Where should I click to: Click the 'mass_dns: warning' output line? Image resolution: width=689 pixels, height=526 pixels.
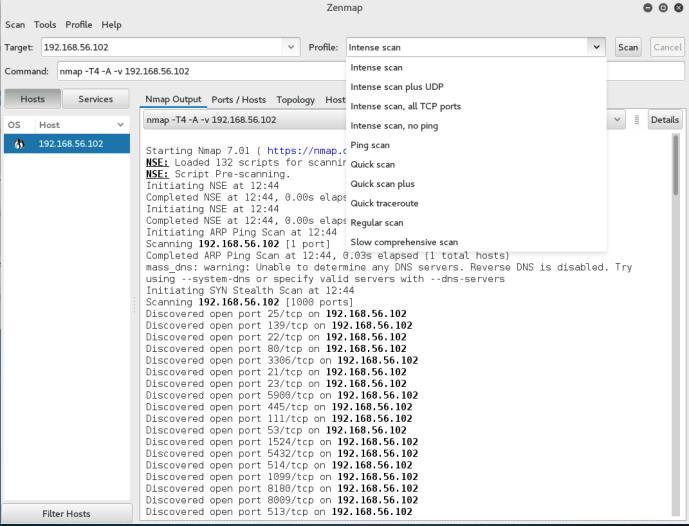tap(389, 273)
